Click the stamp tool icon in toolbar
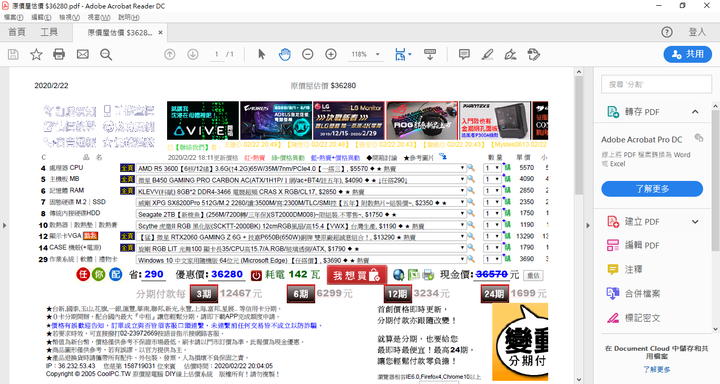720x384 pixels. pyautogui.click(x=534, y=54)
